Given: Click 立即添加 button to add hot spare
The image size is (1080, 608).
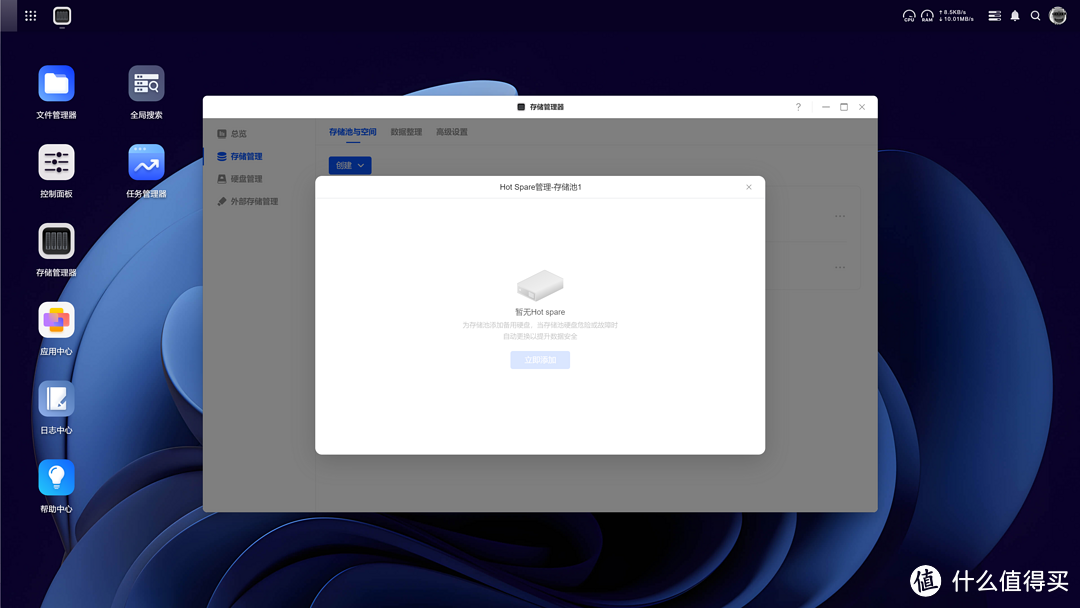Looking at the screenshot, I should tap(540, 360).
